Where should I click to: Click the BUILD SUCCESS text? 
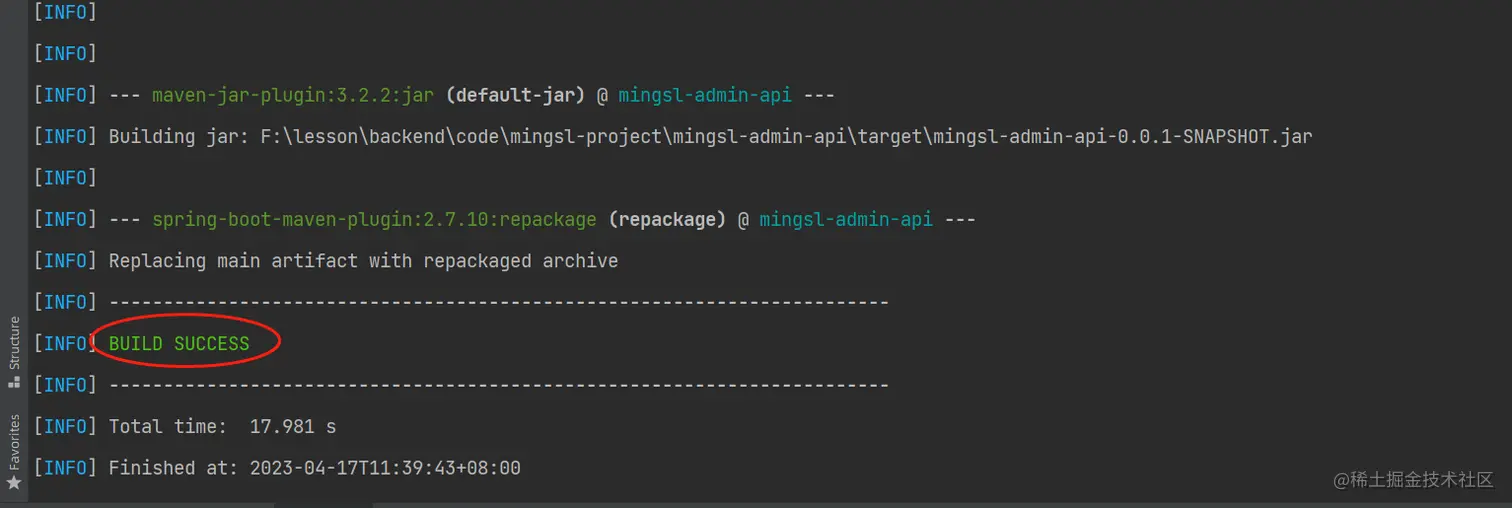pos(179,344)
